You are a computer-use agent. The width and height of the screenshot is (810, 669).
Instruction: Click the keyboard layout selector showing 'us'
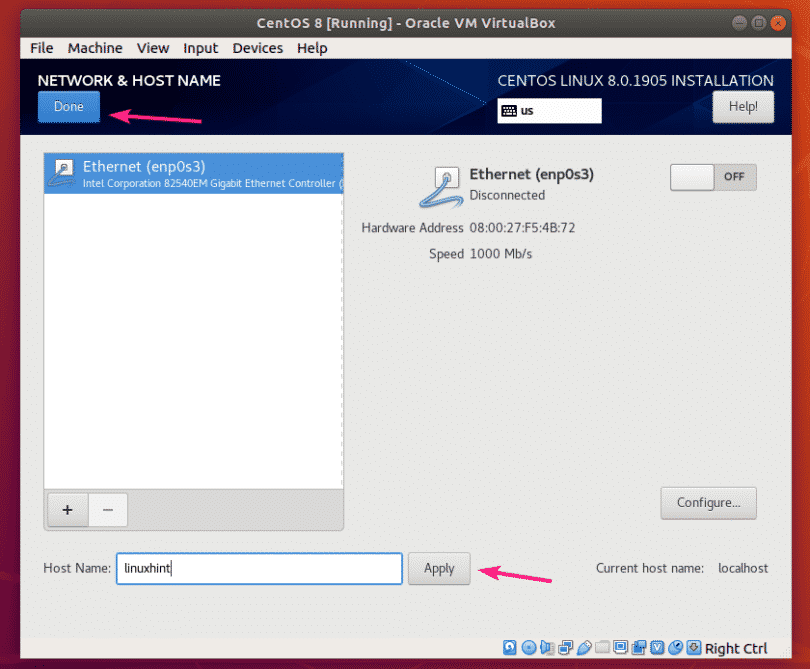point(548,110)
